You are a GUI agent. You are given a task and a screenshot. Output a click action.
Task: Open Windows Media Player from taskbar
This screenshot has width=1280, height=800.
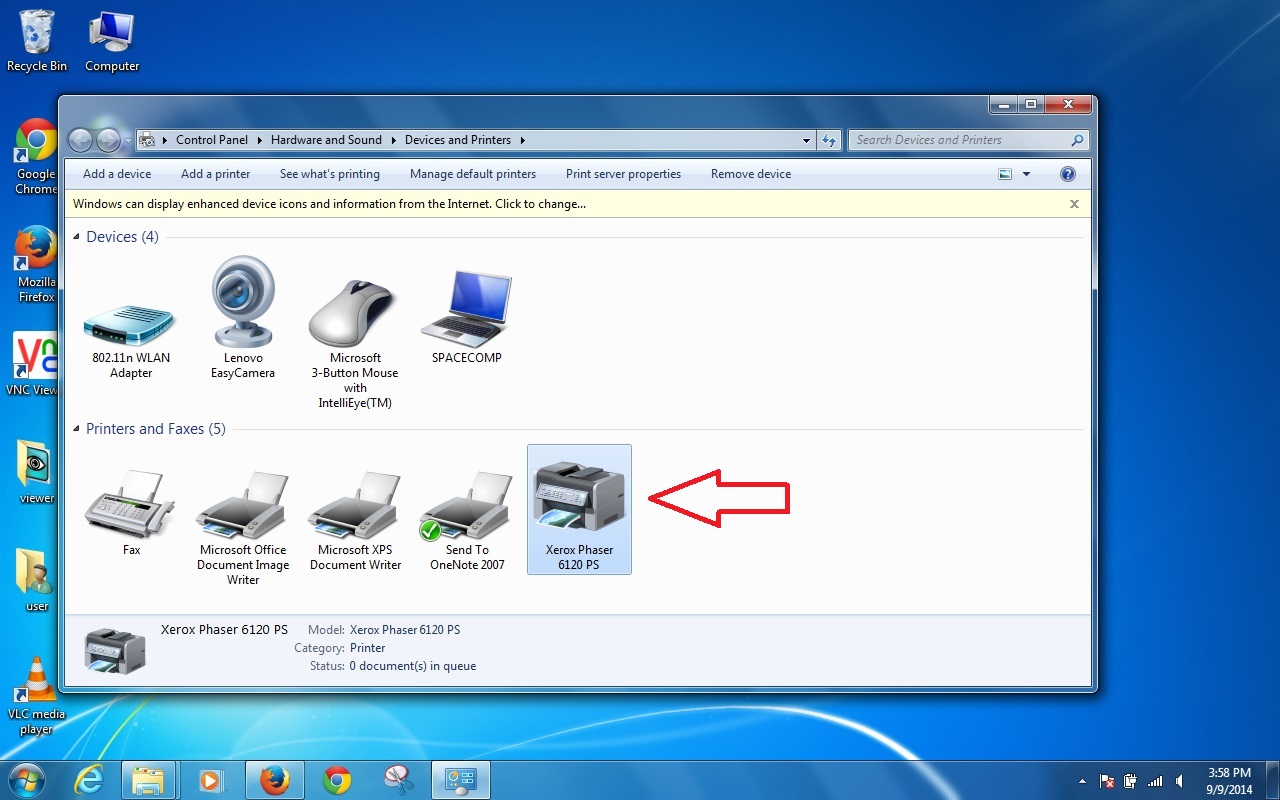coord(211,780)
